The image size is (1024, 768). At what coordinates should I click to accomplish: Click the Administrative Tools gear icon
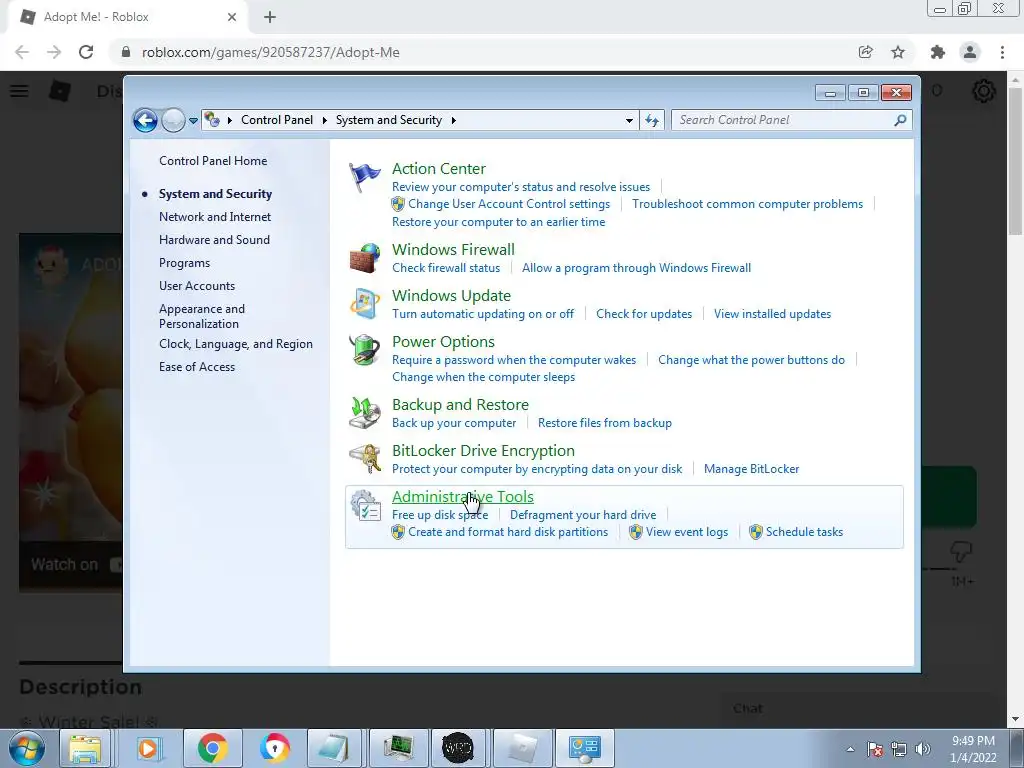click(x=364, y=505)
